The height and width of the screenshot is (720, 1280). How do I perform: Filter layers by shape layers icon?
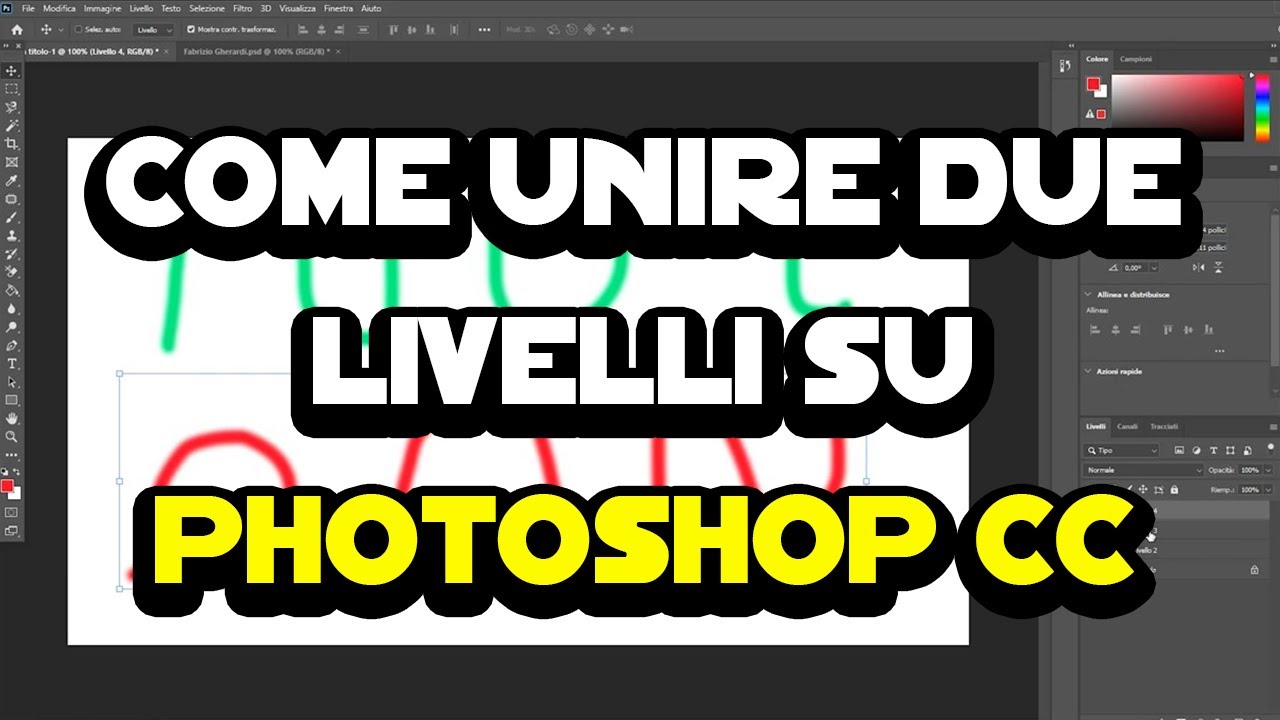coord(1230,450)
